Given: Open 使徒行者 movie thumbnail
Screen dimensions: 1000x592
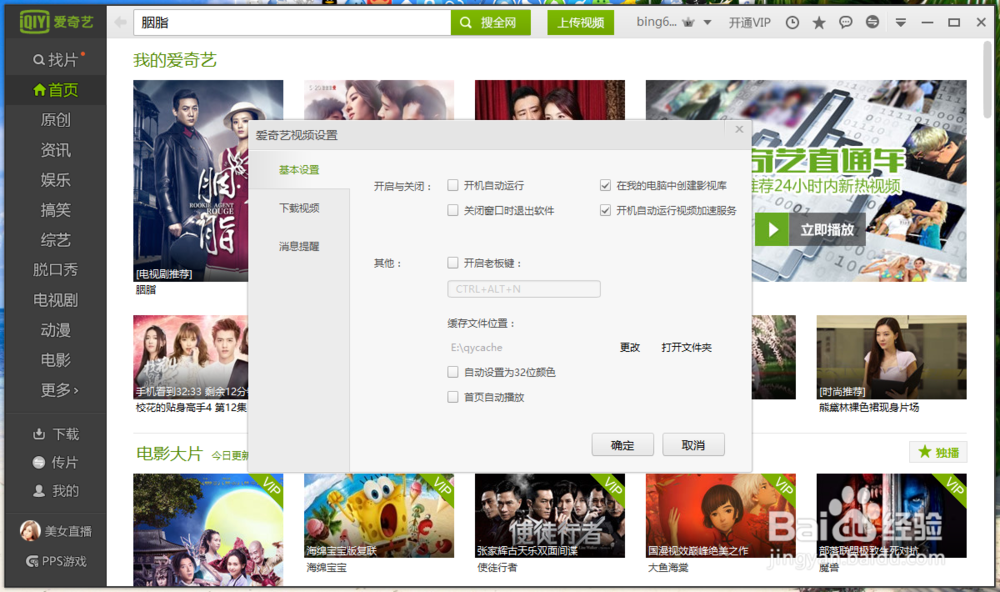Looking at the screenshot, I should click(x=550, y=515).
